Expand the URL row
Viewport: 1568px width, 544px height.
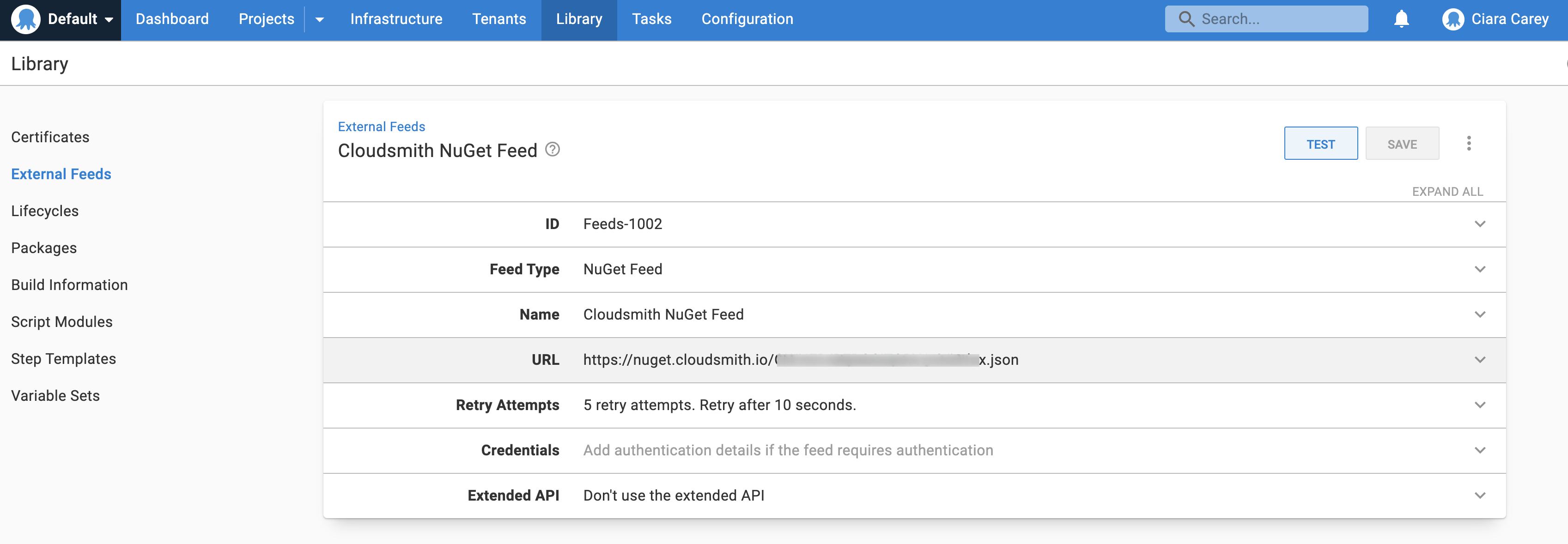point(1480,360)
